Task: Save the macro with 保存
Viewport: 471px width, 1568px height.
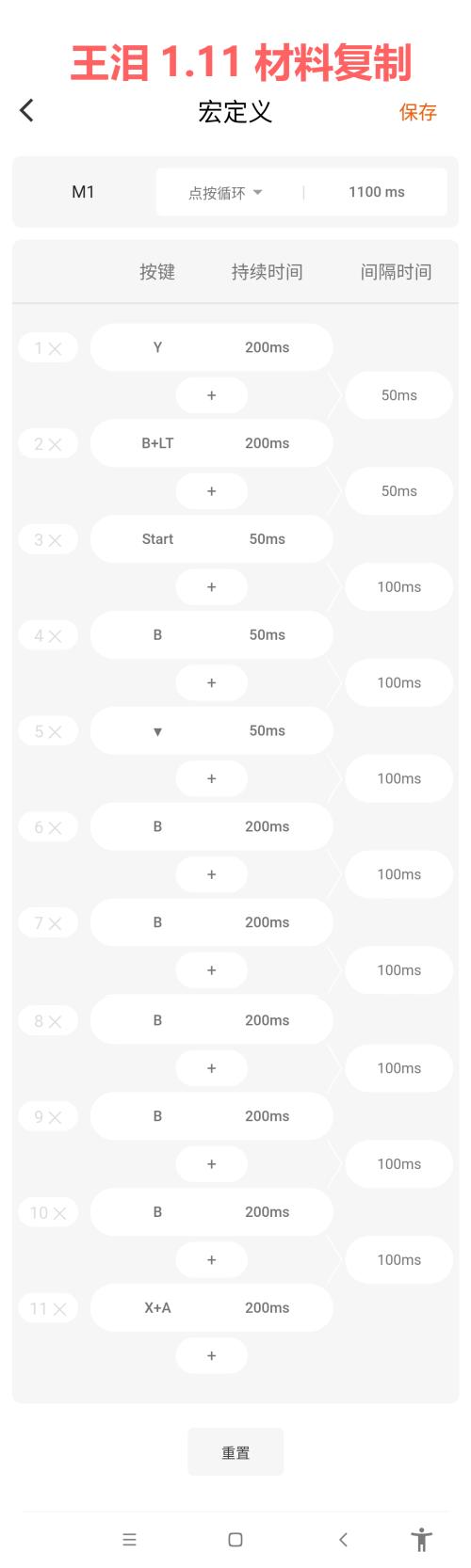Action: (417, 112)
